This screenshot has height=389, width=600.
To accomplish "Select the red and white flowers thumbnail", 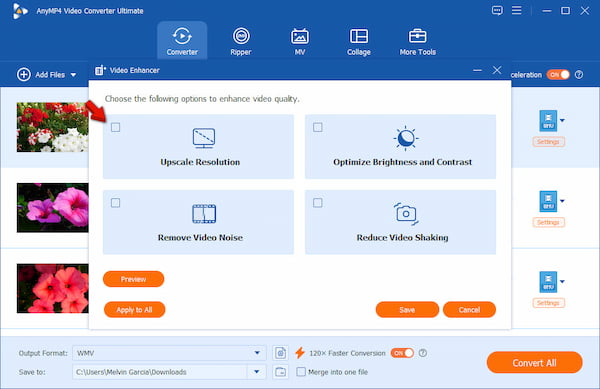I will tap(52, 127).
